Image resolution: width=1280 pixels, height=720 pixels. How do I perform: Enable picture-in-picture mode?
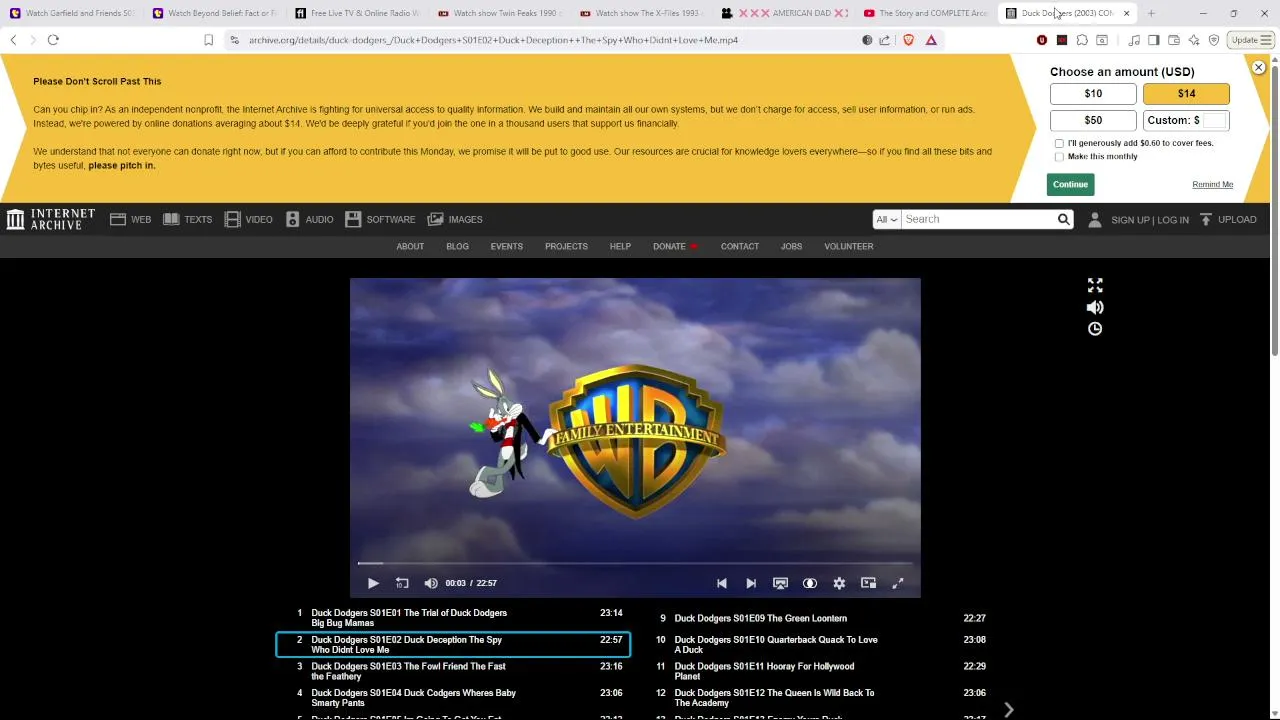pyautogui.click(x=869, y=583)
